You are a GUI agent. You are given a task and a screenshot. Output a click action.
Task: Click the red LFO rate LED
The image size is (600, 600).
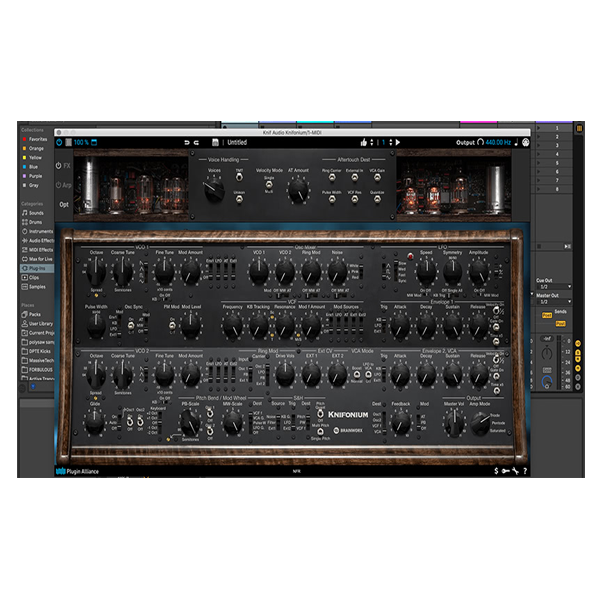[411, 256]
